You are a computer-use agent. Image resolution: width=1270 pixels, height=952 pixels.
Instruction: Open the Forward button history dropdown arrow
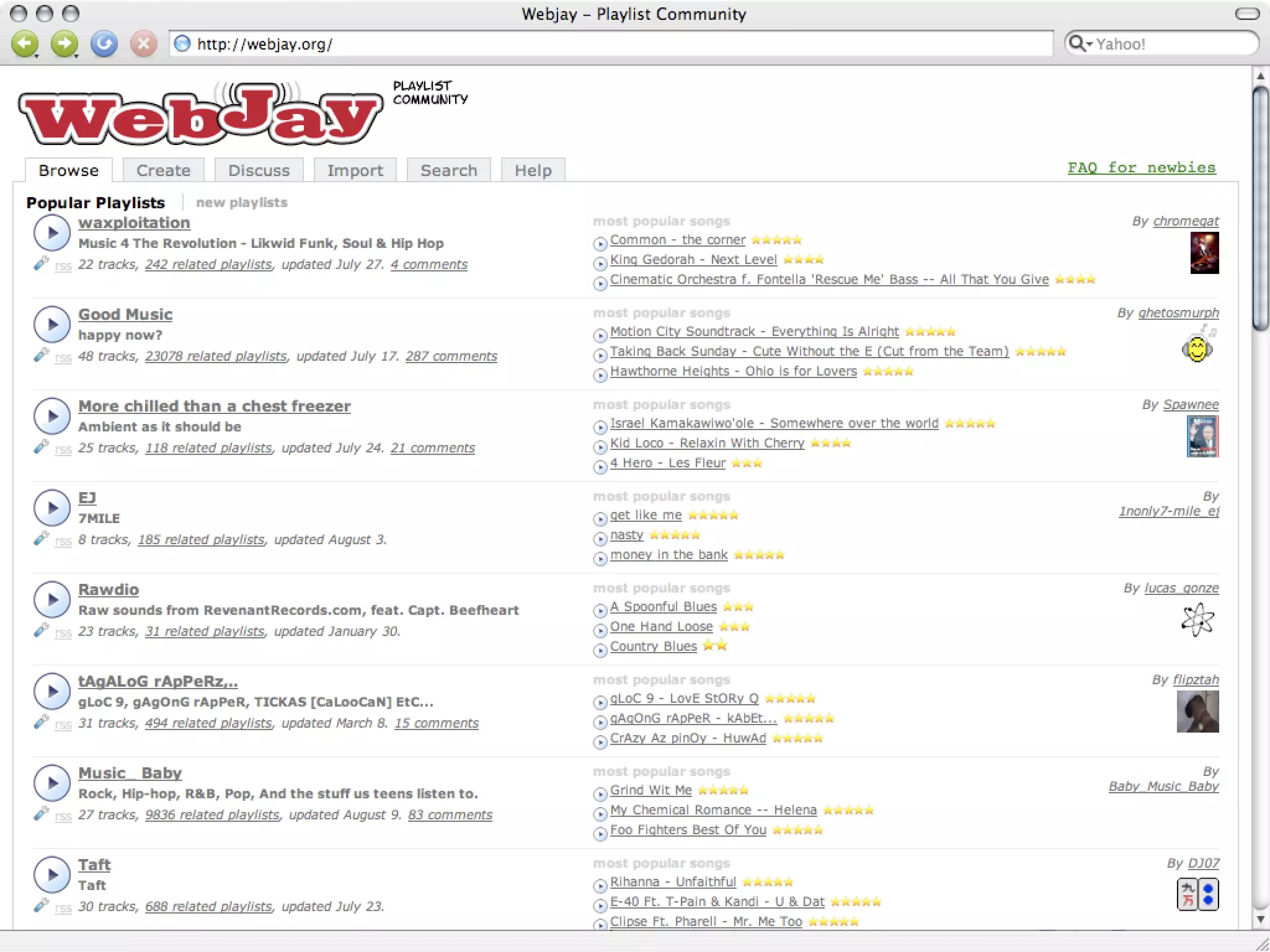76,56
